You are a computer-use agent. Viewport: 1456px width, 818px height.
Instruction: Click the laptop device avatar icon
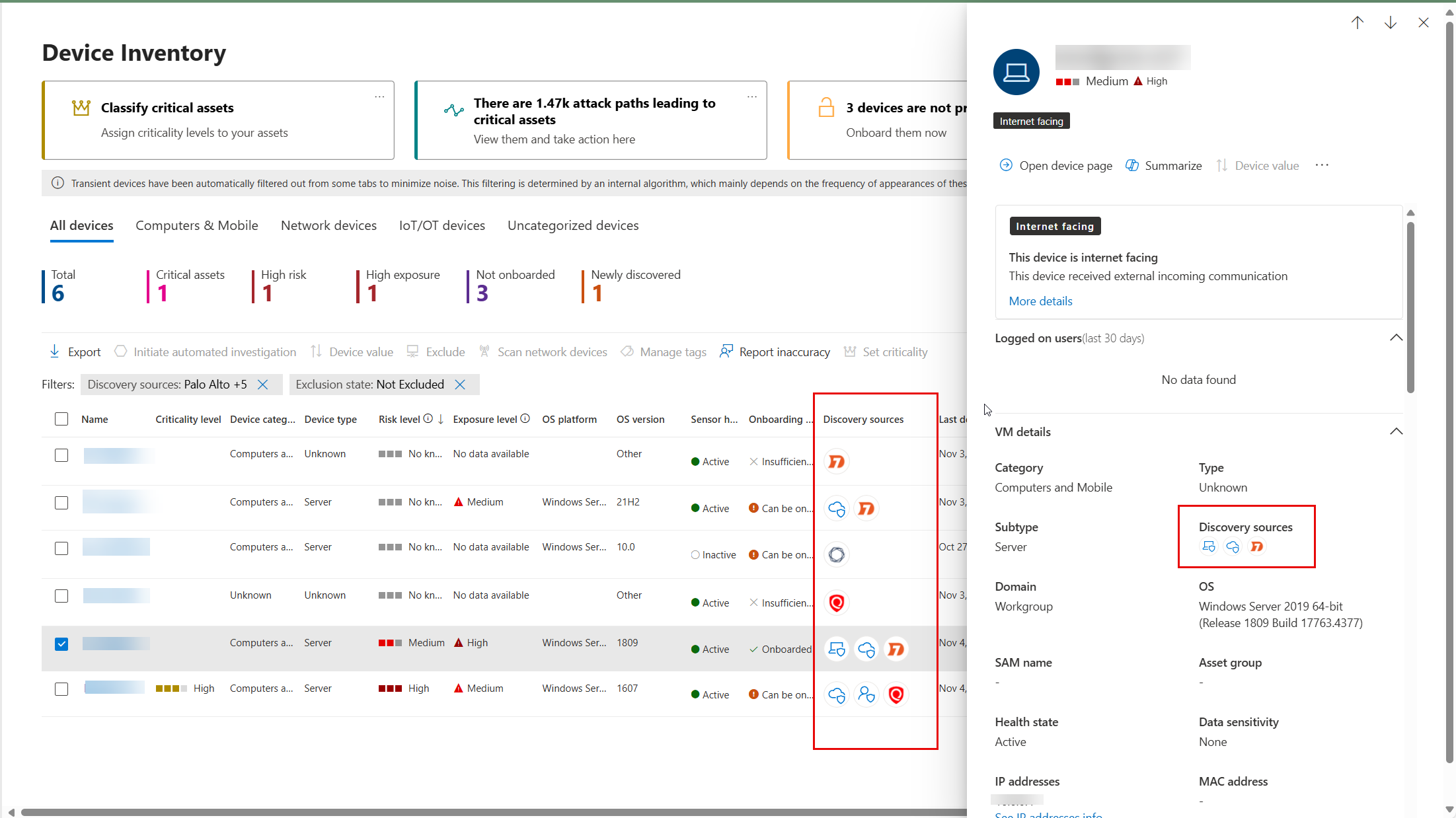click(x=1016, y=72)
